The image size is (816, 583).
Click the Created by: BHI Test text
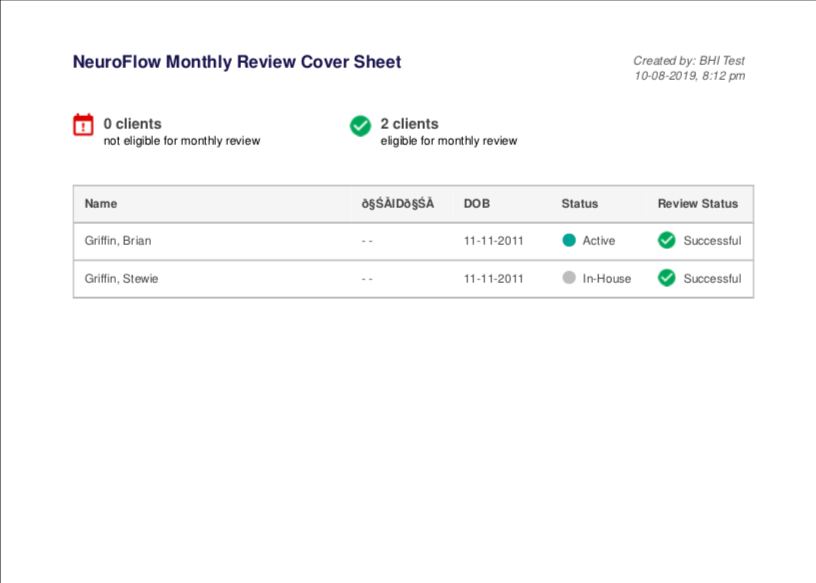click(689, 60)
